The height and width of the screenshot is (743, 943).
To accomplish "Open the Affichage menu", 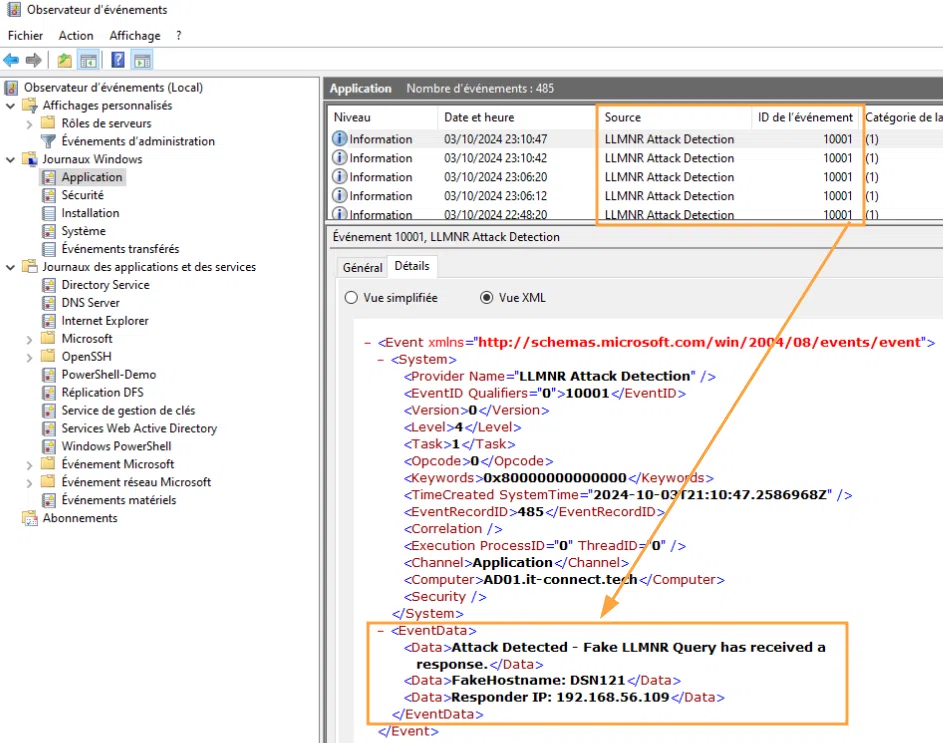I will (134, 36).
